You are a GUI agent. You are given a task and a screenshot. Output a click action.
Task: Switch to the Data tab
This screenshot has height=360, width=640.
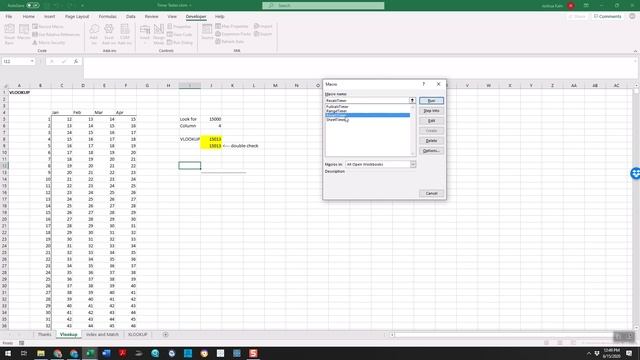131,17
